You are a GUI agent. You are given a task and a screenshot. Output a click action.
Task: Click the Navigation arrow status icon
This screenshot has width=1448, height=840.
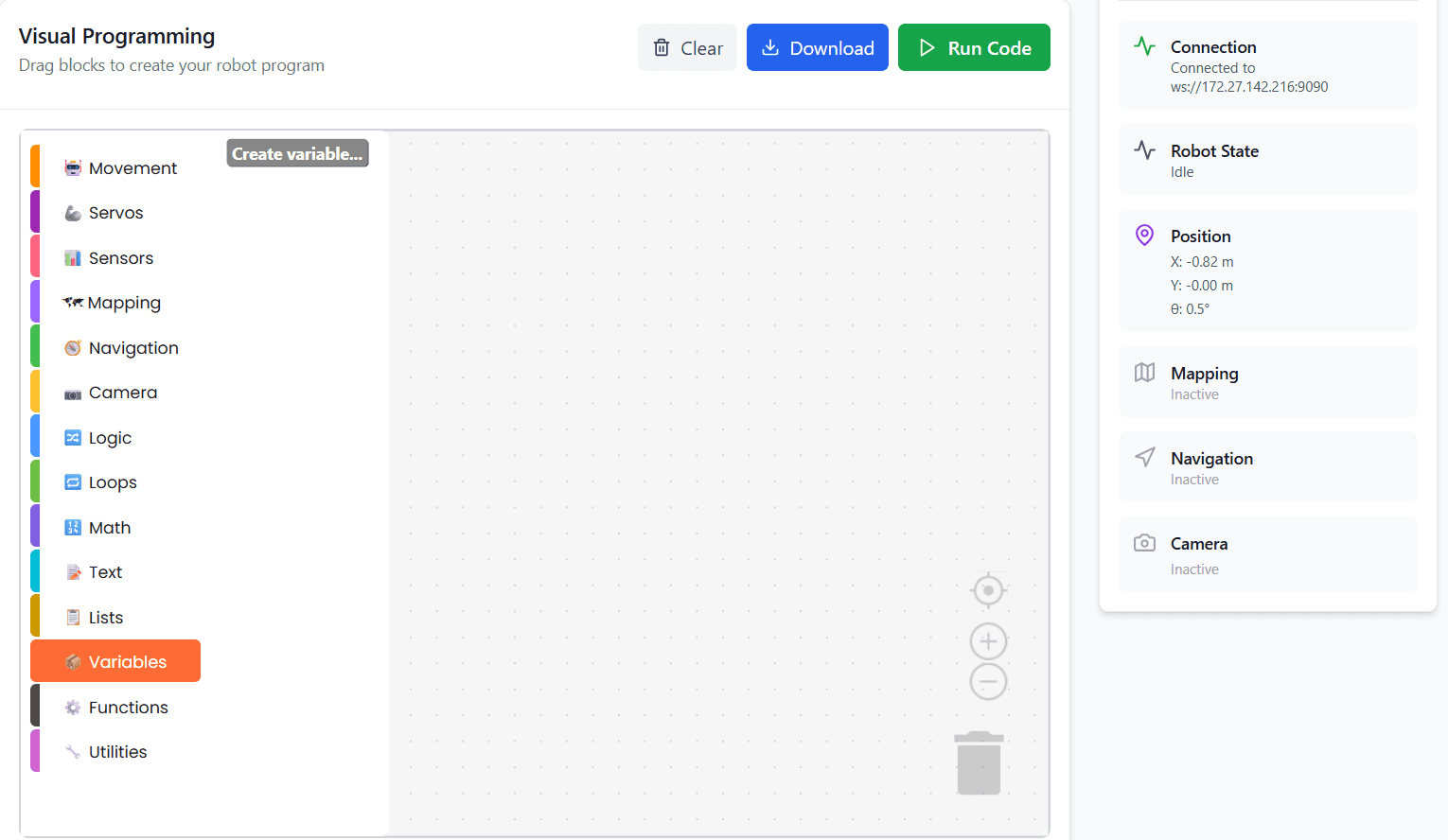[1144, 458]
